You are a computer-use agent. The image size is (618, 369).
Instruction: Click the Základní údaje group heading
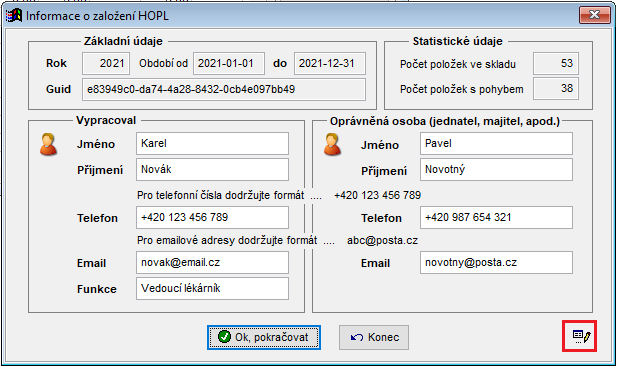pos(123,41)
